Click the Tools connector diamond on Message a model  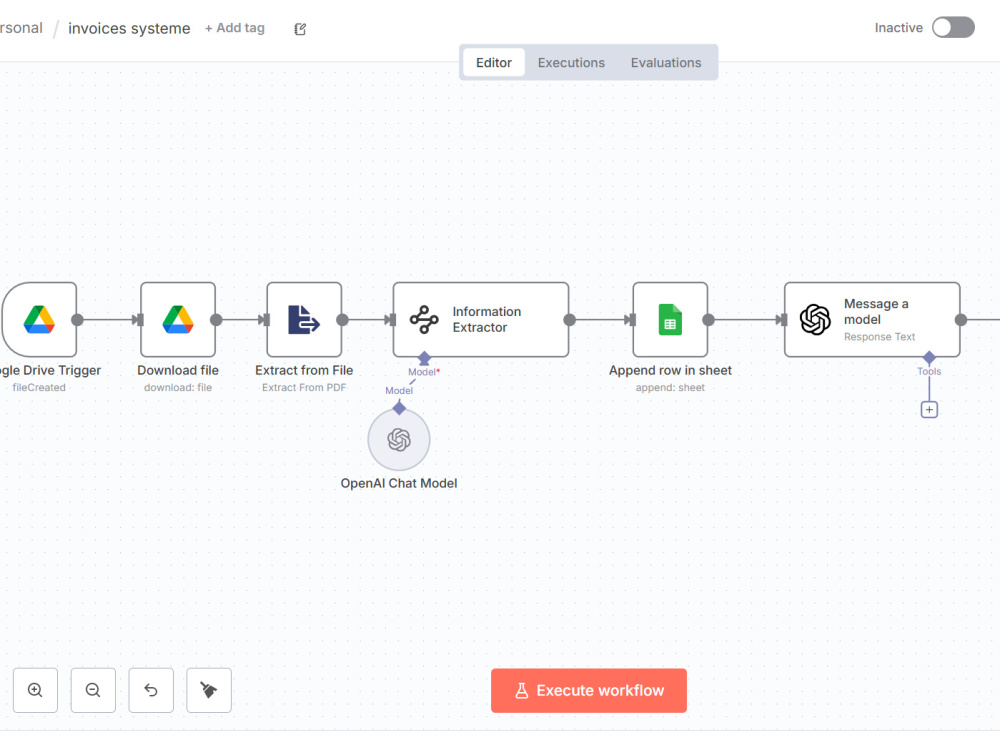click(929, 358)
